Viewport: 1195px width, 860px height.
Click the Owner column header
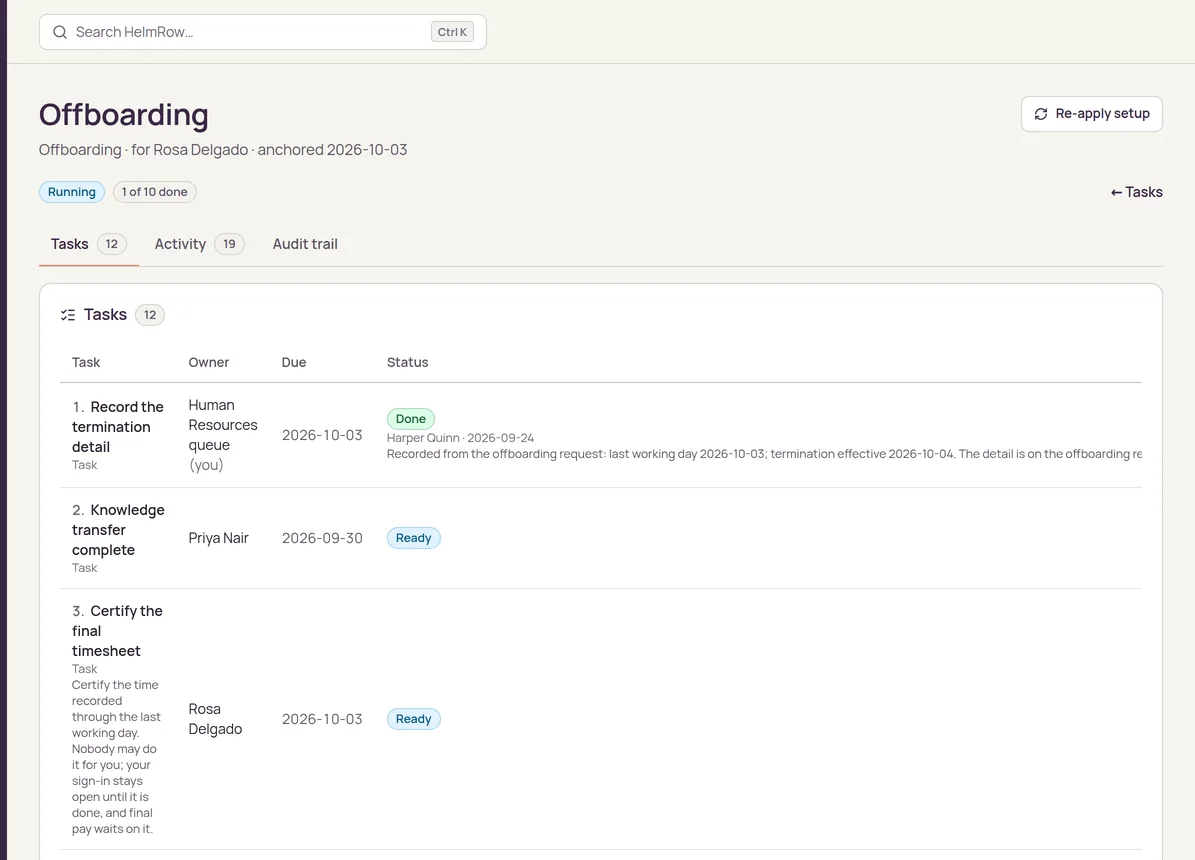coord(209,362)
